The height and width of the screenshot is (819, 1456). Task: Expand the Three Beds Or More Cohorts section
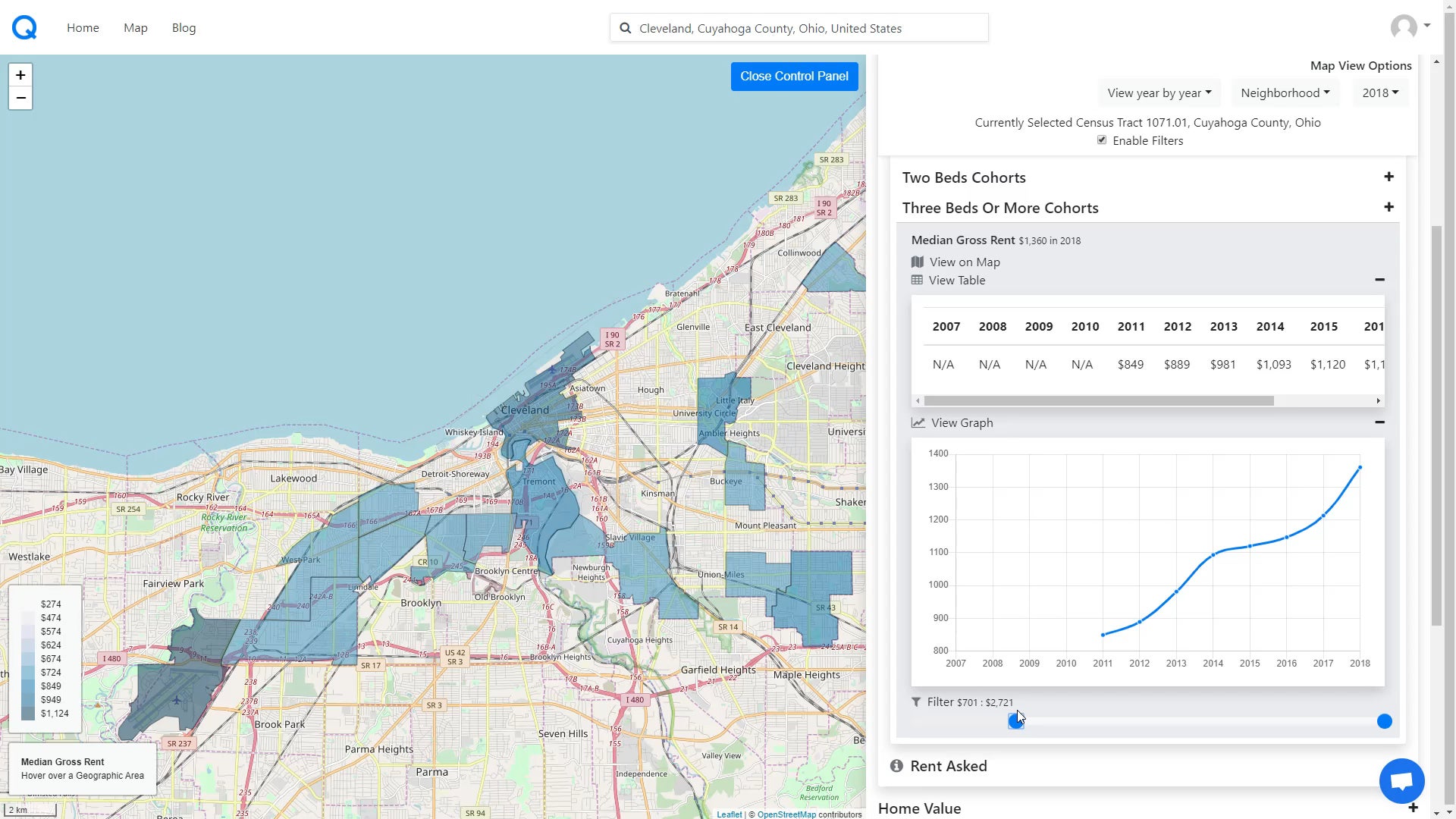(x=1388, y=207)
